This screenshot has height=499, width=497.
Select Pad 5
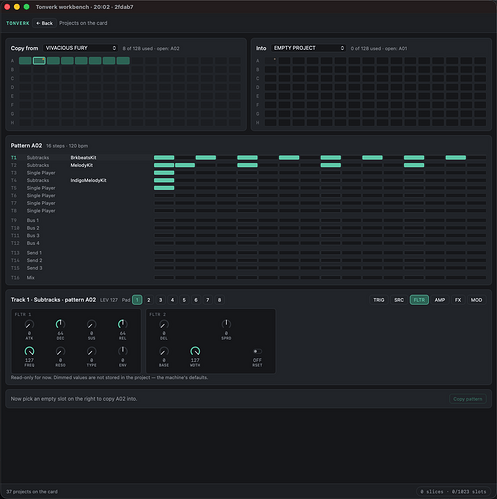184,300
